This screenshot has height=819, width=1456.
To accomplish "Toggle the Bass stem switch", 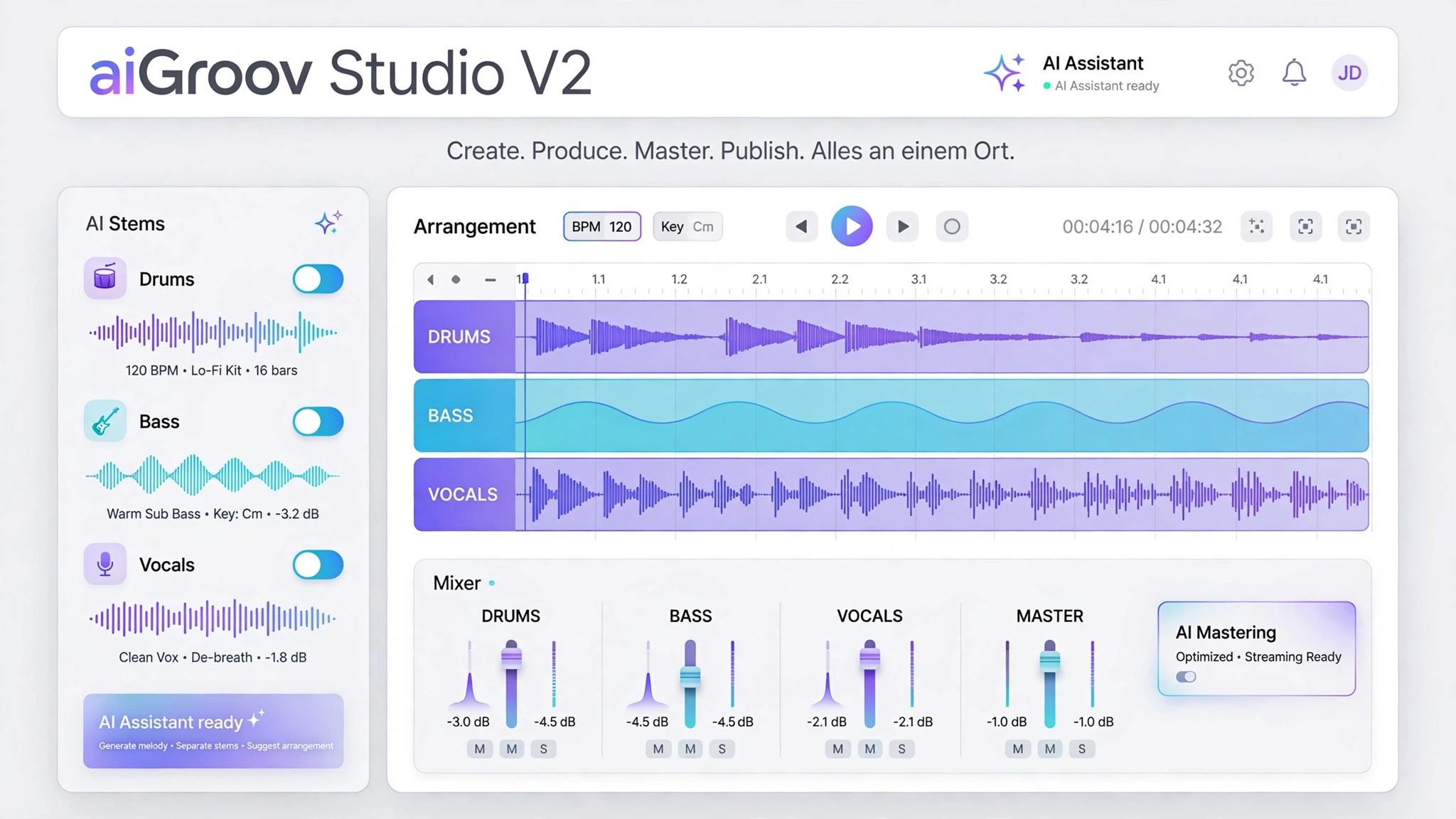I will pos(318,422).
